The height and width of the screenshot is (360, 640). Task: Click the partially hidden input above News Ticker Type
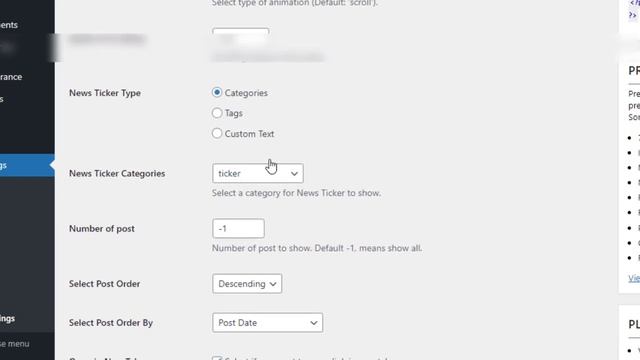(x=240, y=37)
